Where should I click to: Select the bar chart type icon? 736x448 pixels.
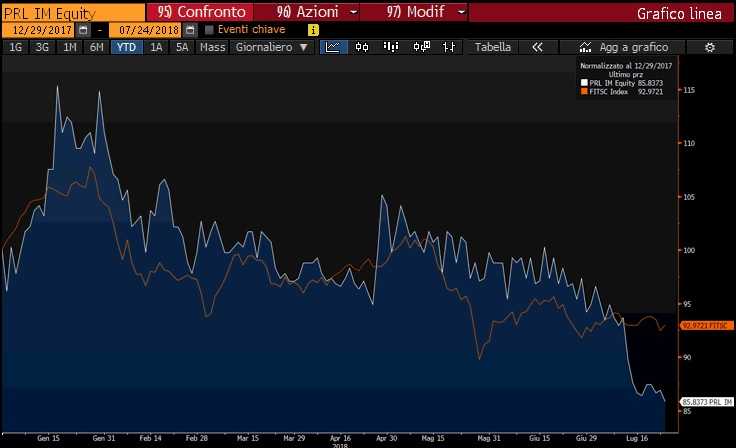click(391, 47)
